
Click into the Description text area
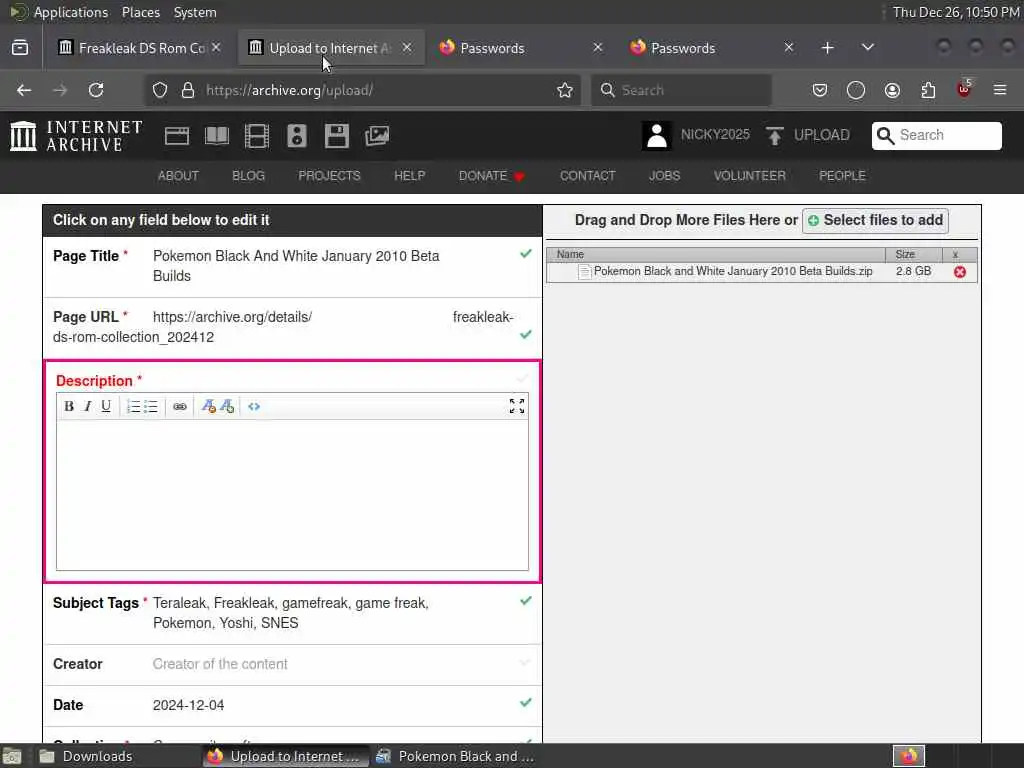pos(292,495)
